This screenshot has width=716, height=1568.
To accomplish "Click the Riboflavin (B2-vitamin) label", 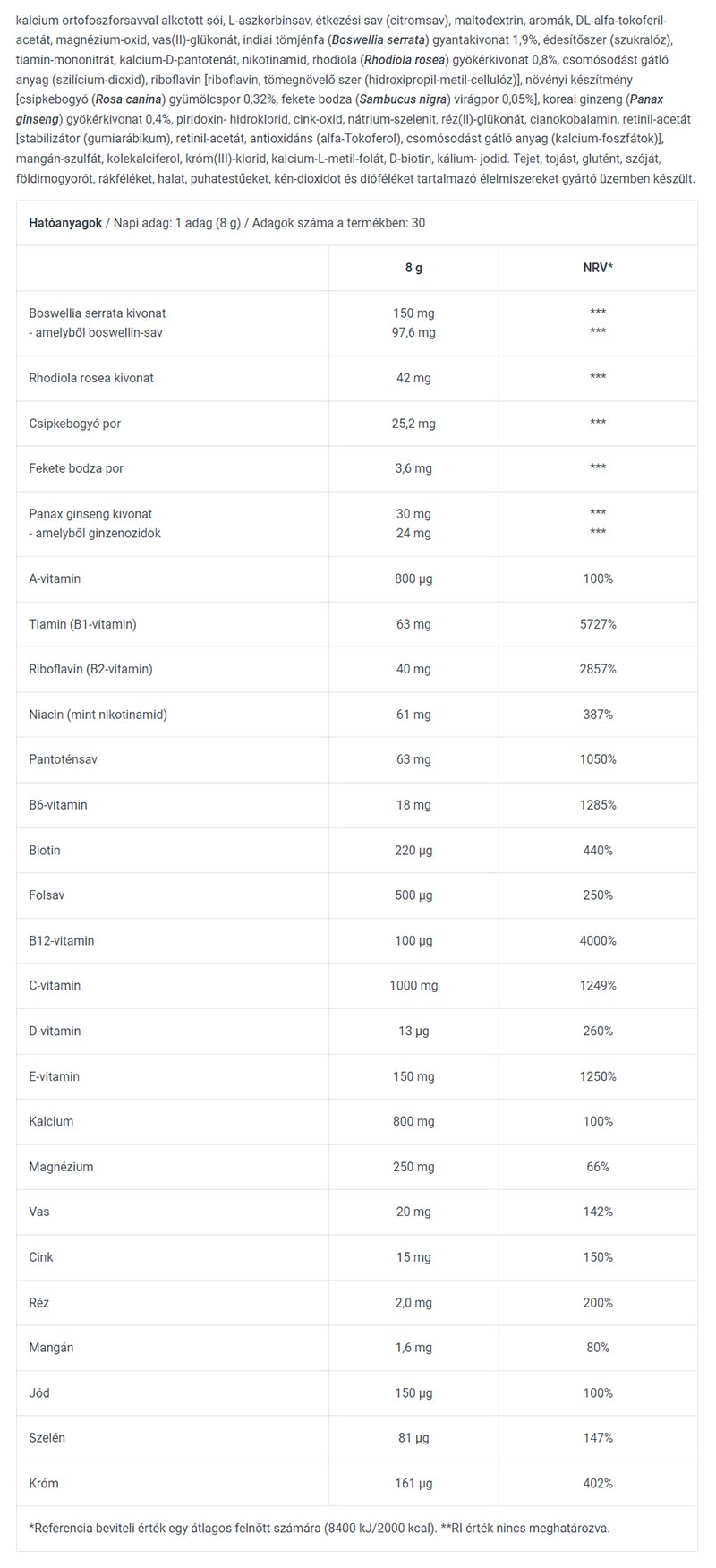I will pyautogui.click(x=90, y=669).
